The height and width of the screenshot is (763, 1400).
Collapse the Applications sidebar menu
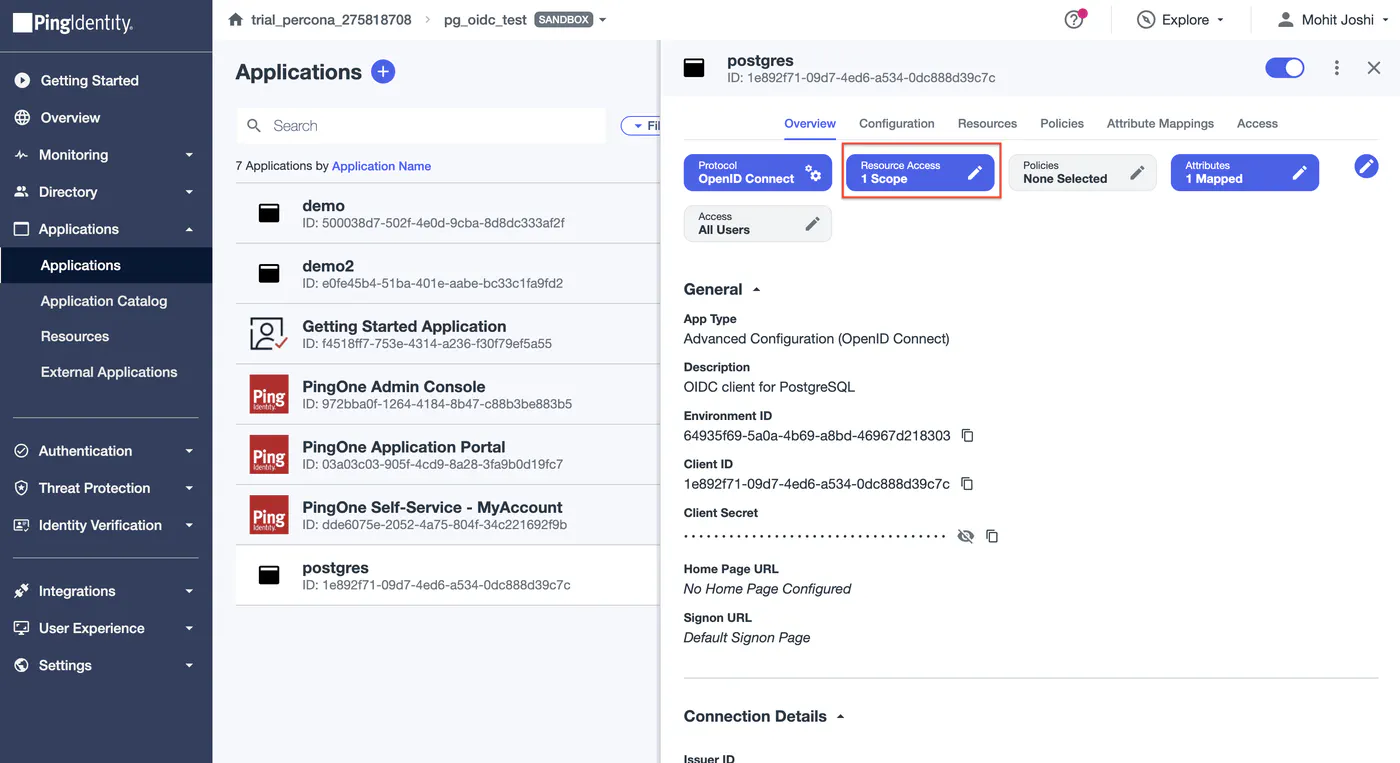[x=189, y=229]
